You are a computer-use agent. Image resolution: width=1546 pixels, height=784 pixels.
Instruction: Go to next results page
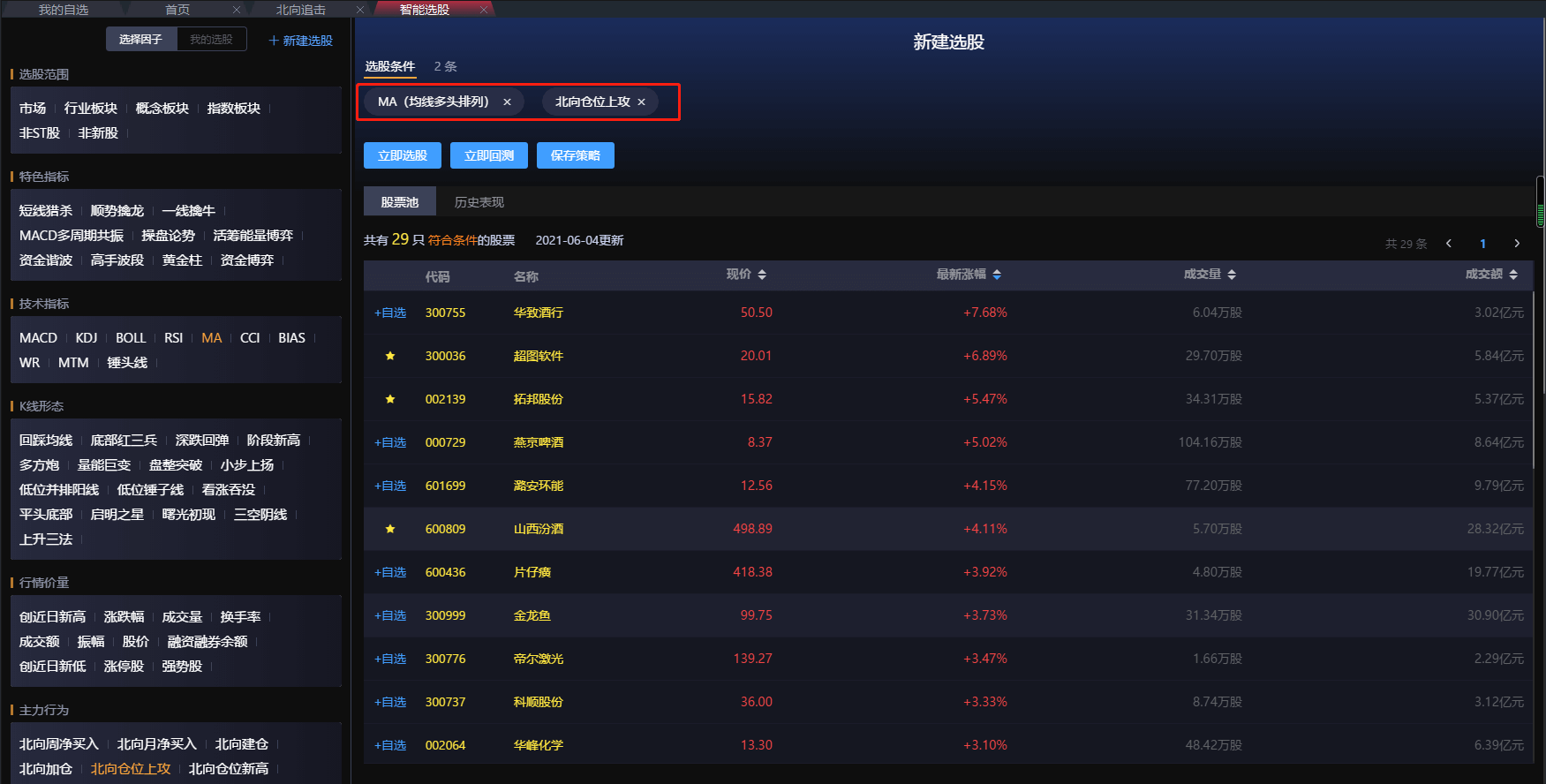coord(1517,244)
